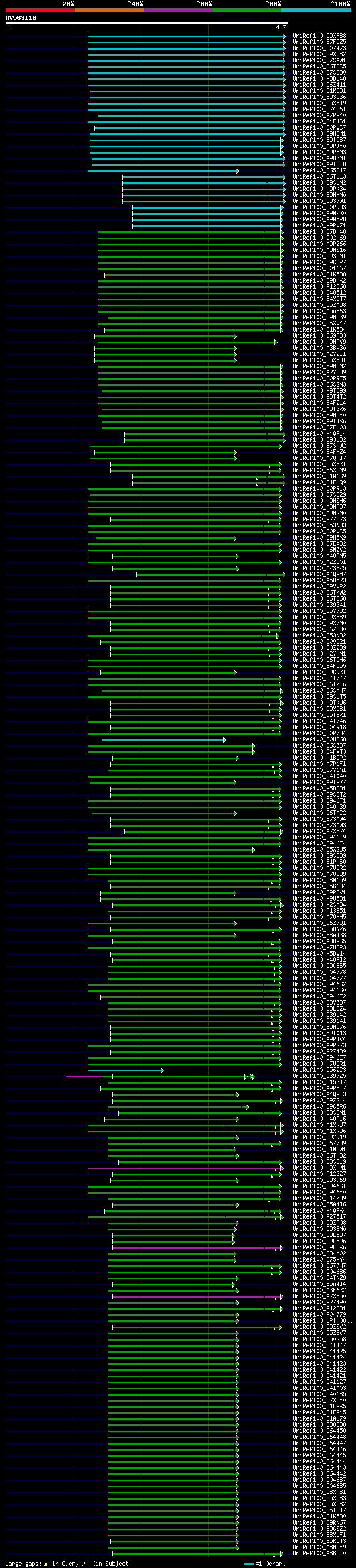The image size is (356, 1568).
Task: Open hit UniRef100_Q9XF88
Action: pos(319,36)
